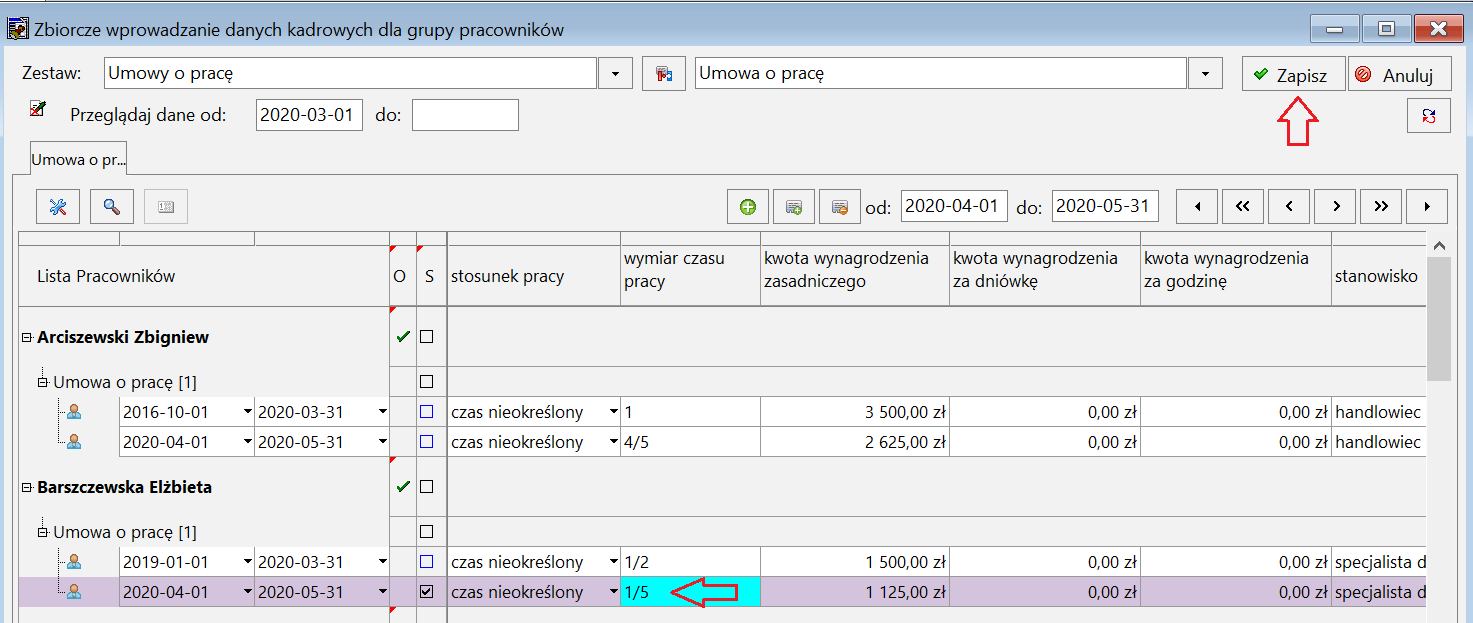Click the person icon in the highlighted Barszczewska row
1473x623 pixels.
tap(74, 592)
